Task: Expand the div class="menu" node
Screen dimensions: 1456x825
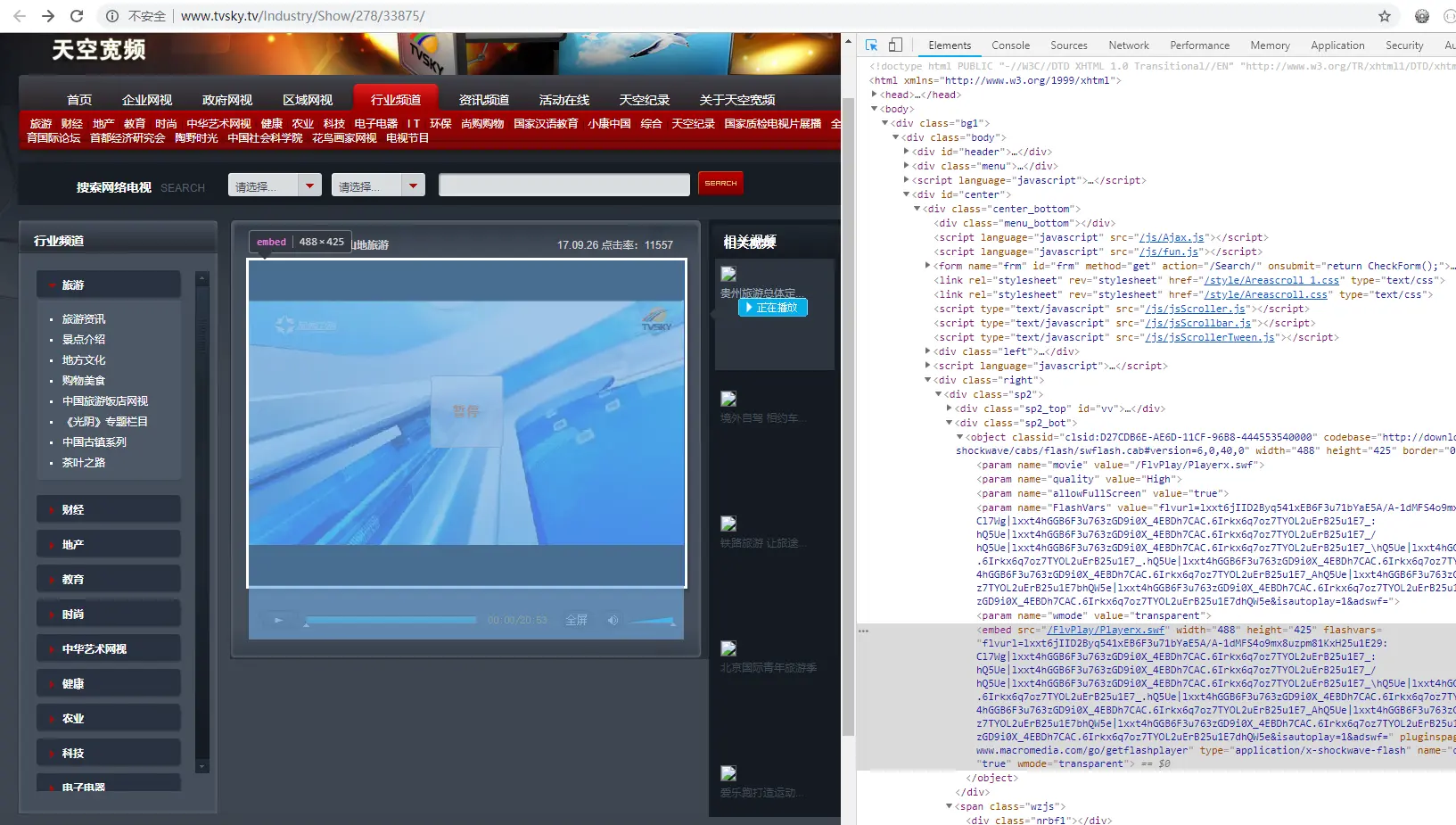Action: click(x=907, y=166)
